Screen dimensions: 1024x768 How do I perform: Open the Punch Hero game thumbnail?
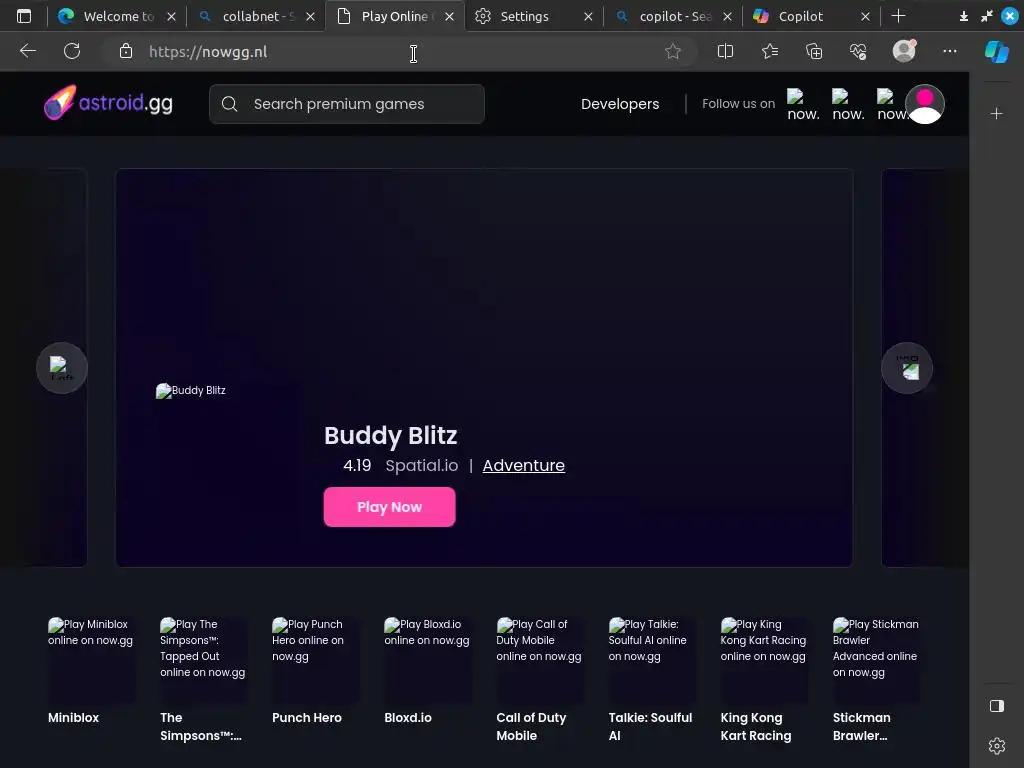point(316,659)
